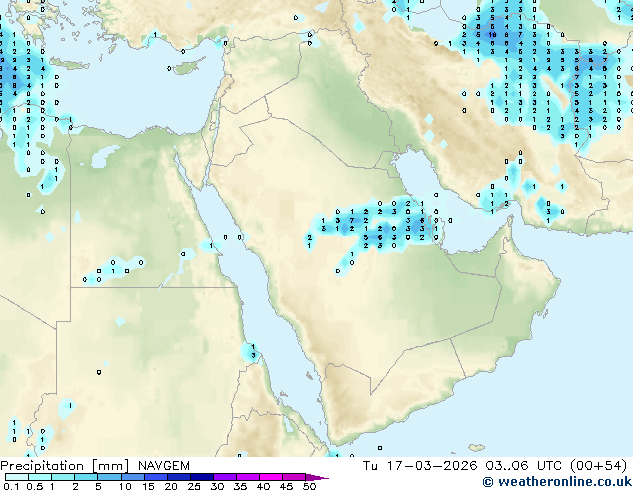Click the 'NAVGEM' model name

coord(164,466)
